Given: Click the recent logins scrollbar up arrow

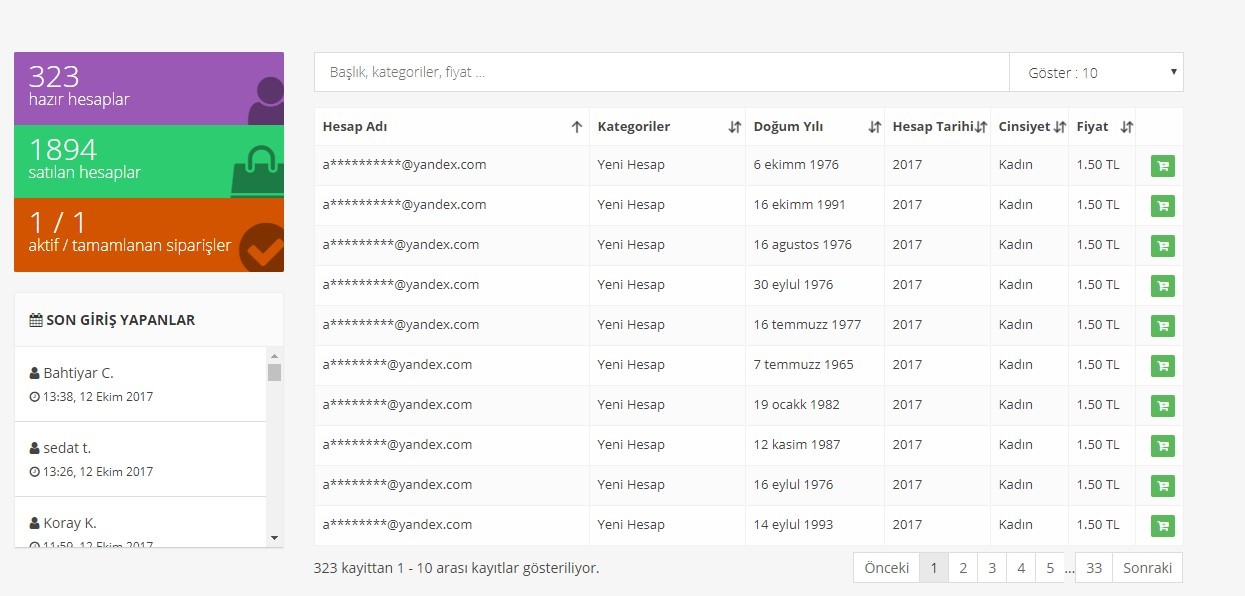Looking at the screenshot, I should tap(274, 355).
